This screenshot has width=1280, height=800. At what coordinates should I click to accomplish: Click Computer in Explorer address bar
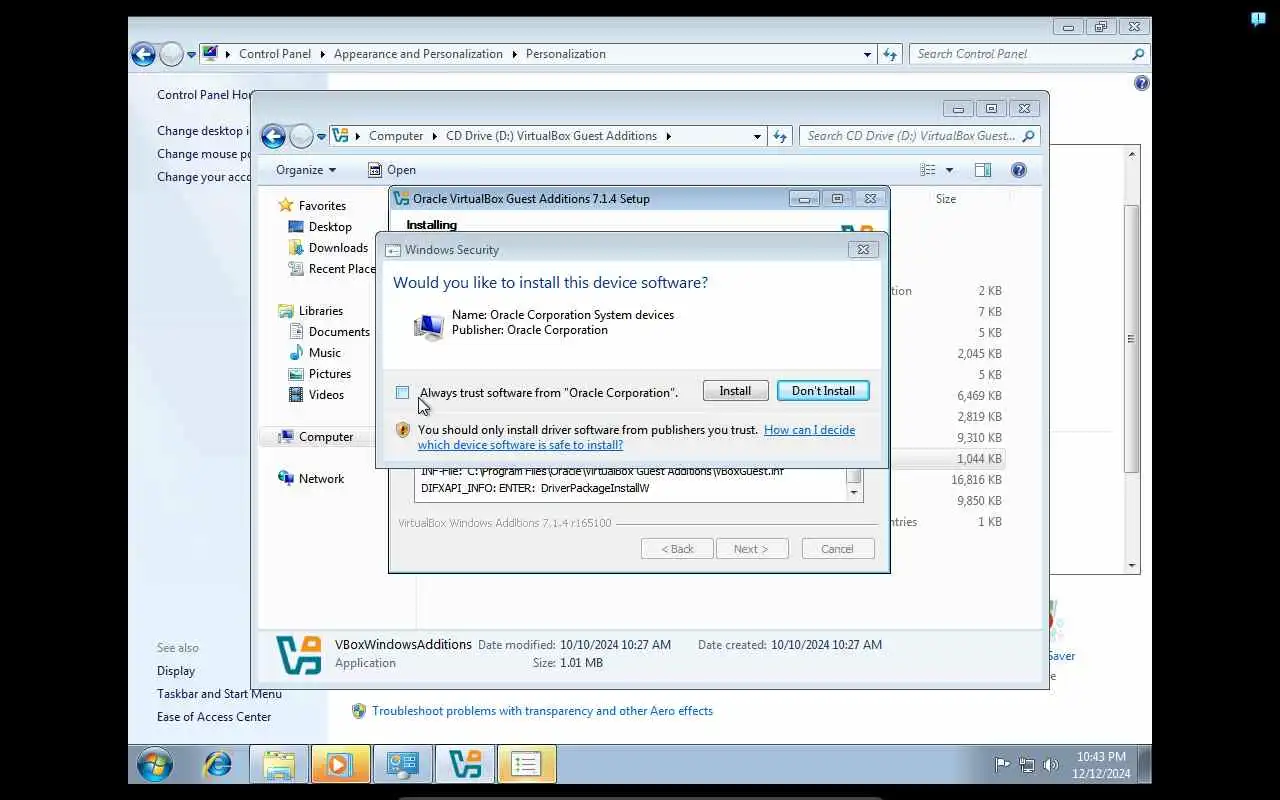coord(395,136)
